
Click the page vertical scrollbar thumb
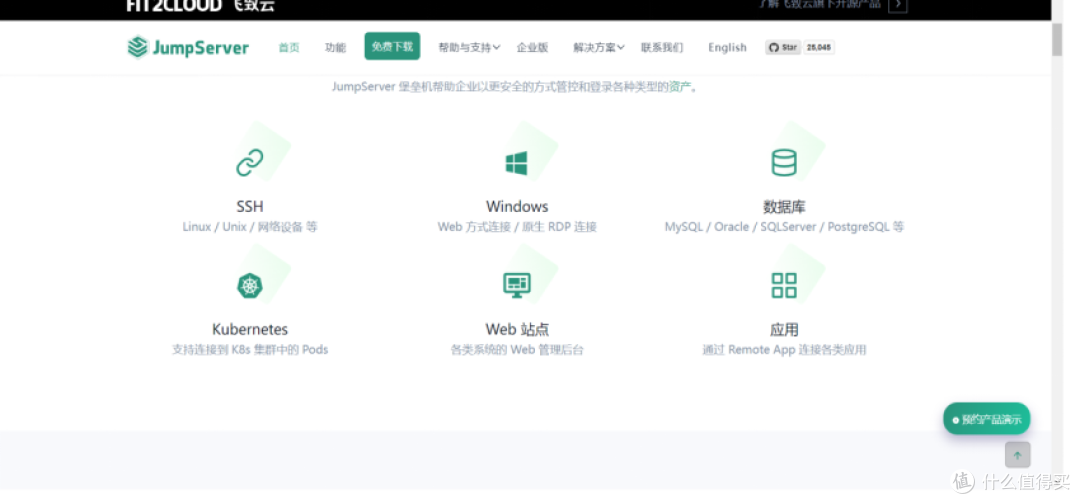[1057, 39]
